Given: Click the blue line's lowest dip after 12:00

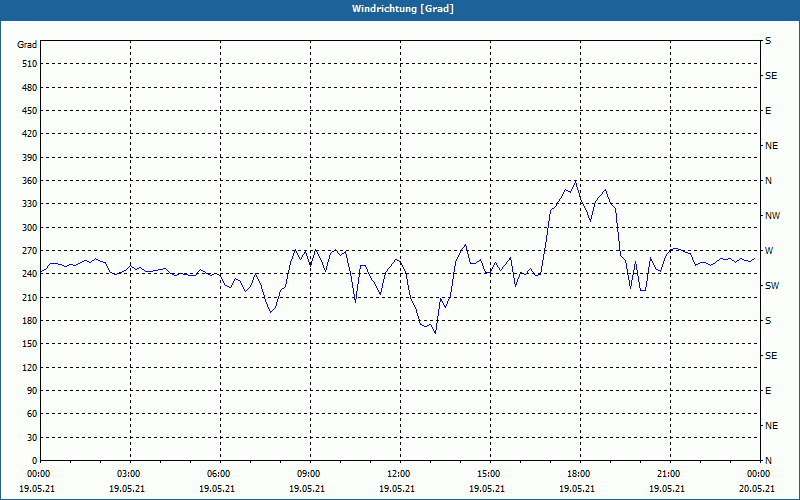Looking at the screenshot, I should pos(435,333).
